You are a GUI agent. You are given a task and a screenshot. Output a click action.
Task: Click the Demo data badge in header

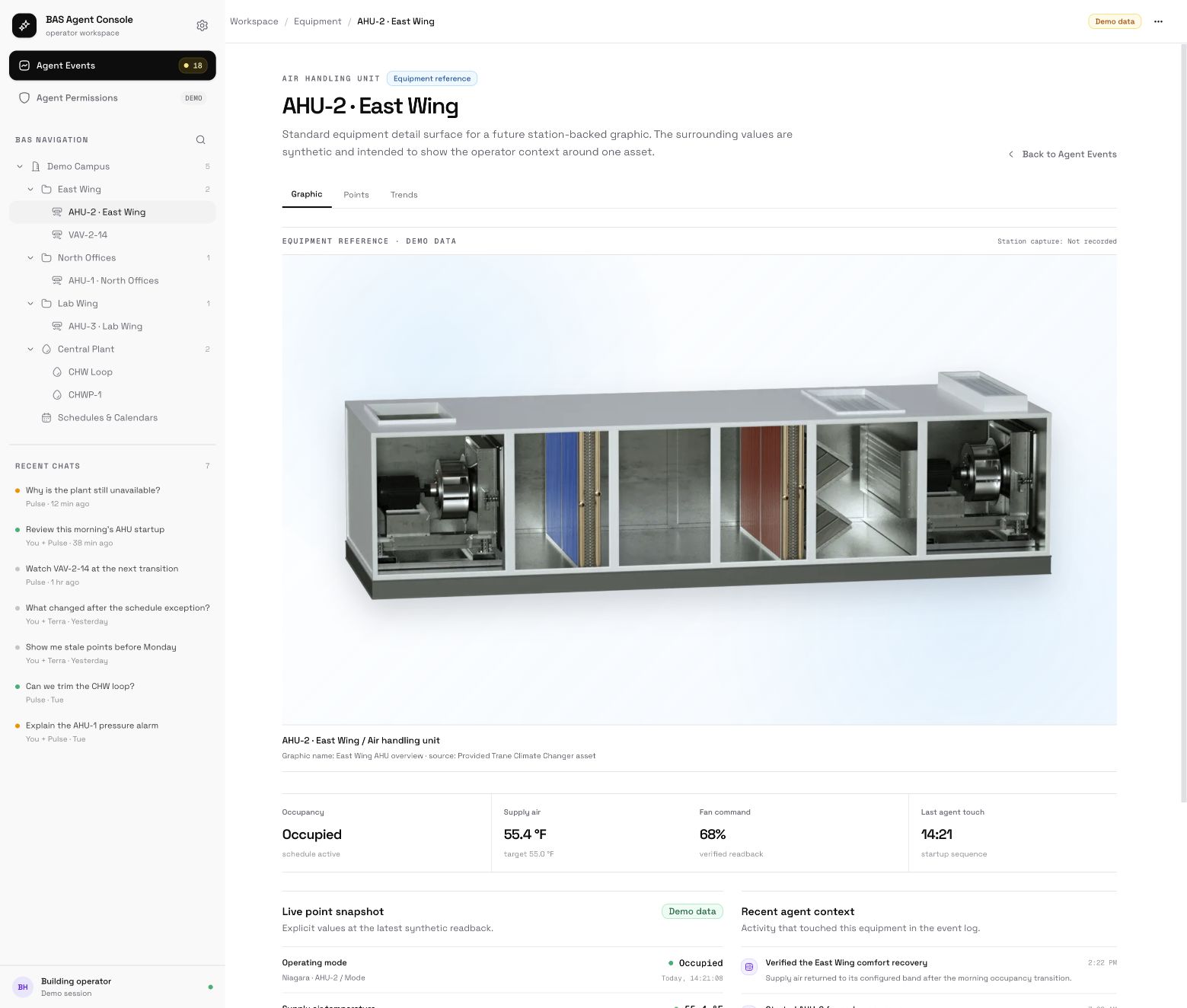click(x=1115, y=22)
